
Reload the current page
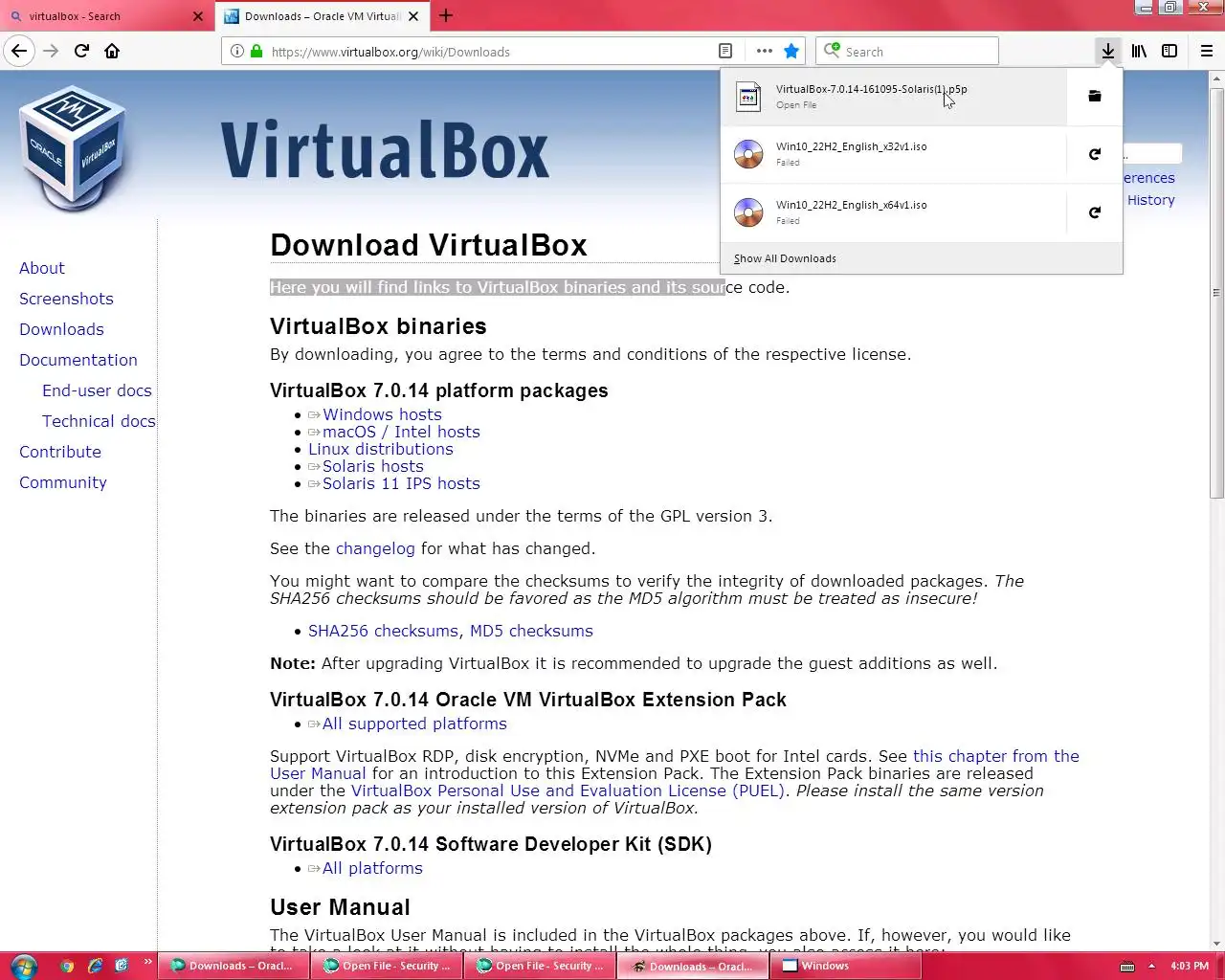point(81,51)
